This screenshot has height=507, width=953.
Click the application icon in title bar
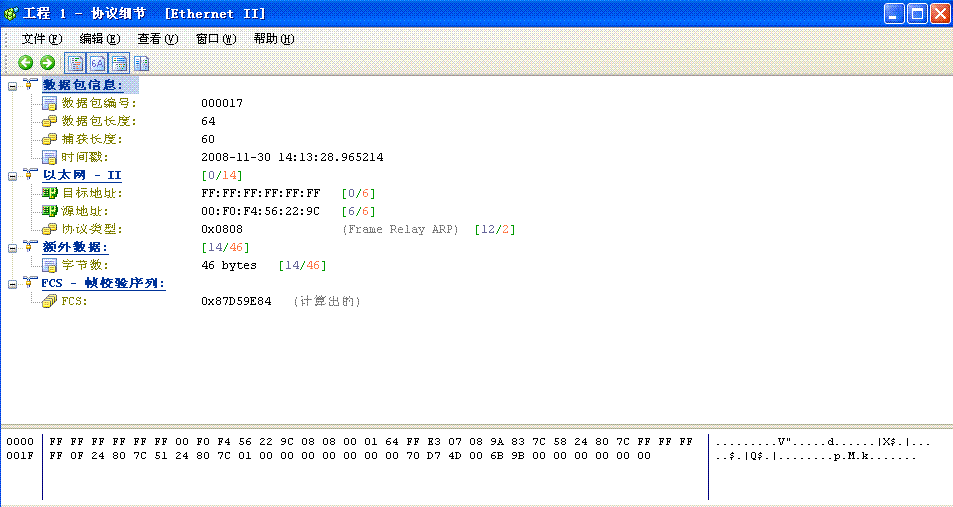coord(10,13)
